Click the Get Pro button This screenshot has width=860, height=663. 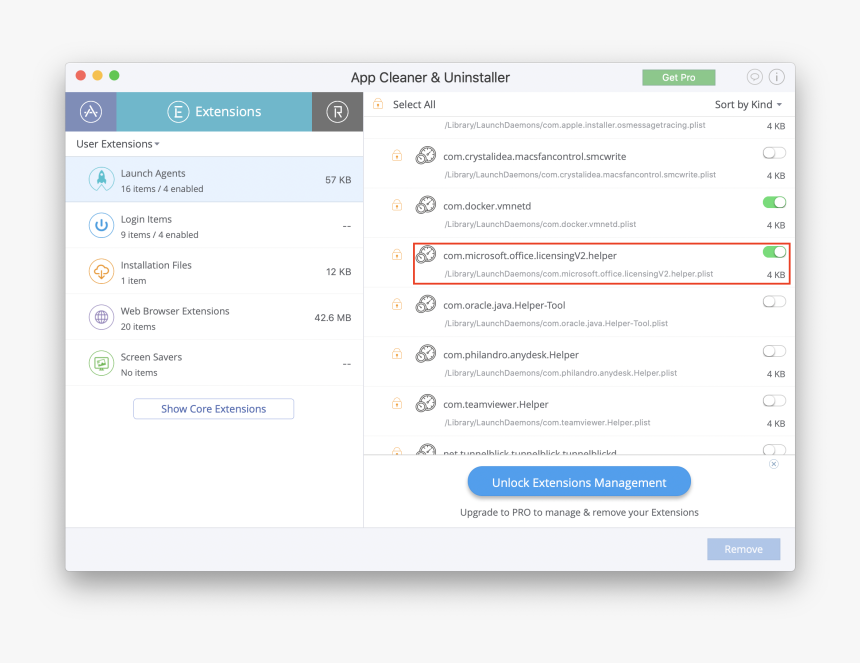tap(678, 77)
